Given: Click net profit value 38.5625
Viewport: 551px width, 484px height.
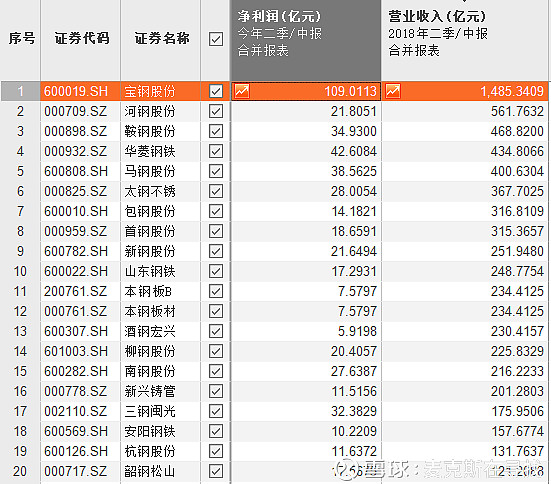Looking at the screenshot, I should [354, 172].
